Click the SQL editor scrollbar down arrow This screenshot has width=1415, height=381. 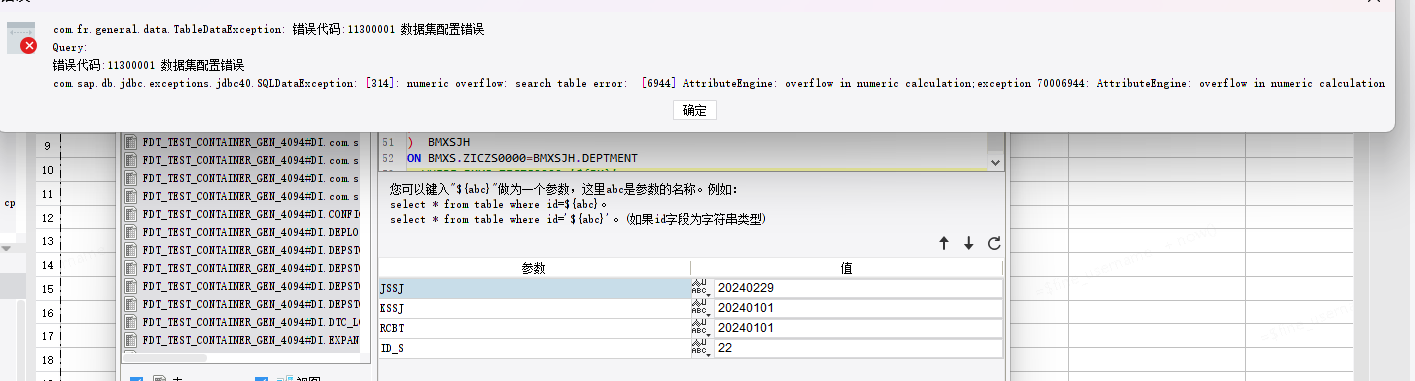pos(994,161)
